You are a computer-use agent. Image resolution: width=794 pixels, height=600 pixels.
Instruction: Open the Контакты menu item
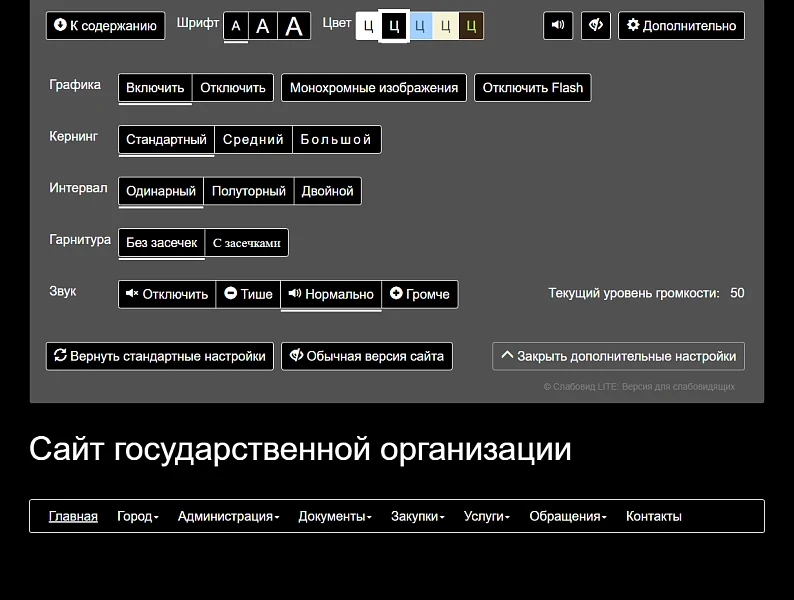[x=654, y=516]
